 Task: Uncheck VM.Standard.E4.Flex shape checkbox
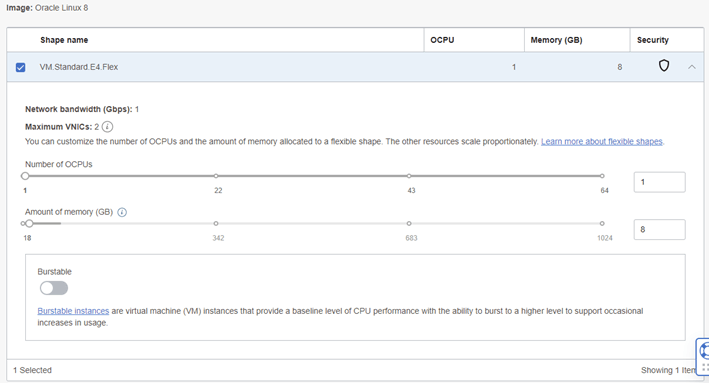pyautogui.click(x=20, y=67)
